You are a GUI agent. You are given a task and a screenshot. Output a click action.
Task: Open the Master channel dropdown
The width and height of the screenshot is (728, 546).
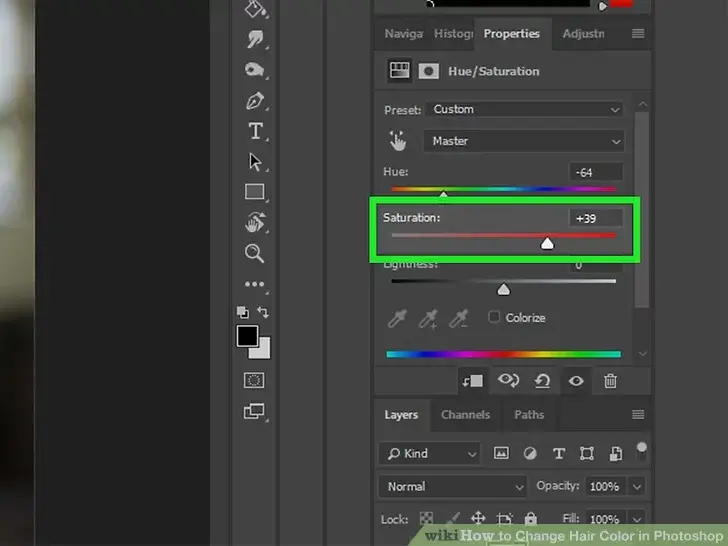coord(525,141)
